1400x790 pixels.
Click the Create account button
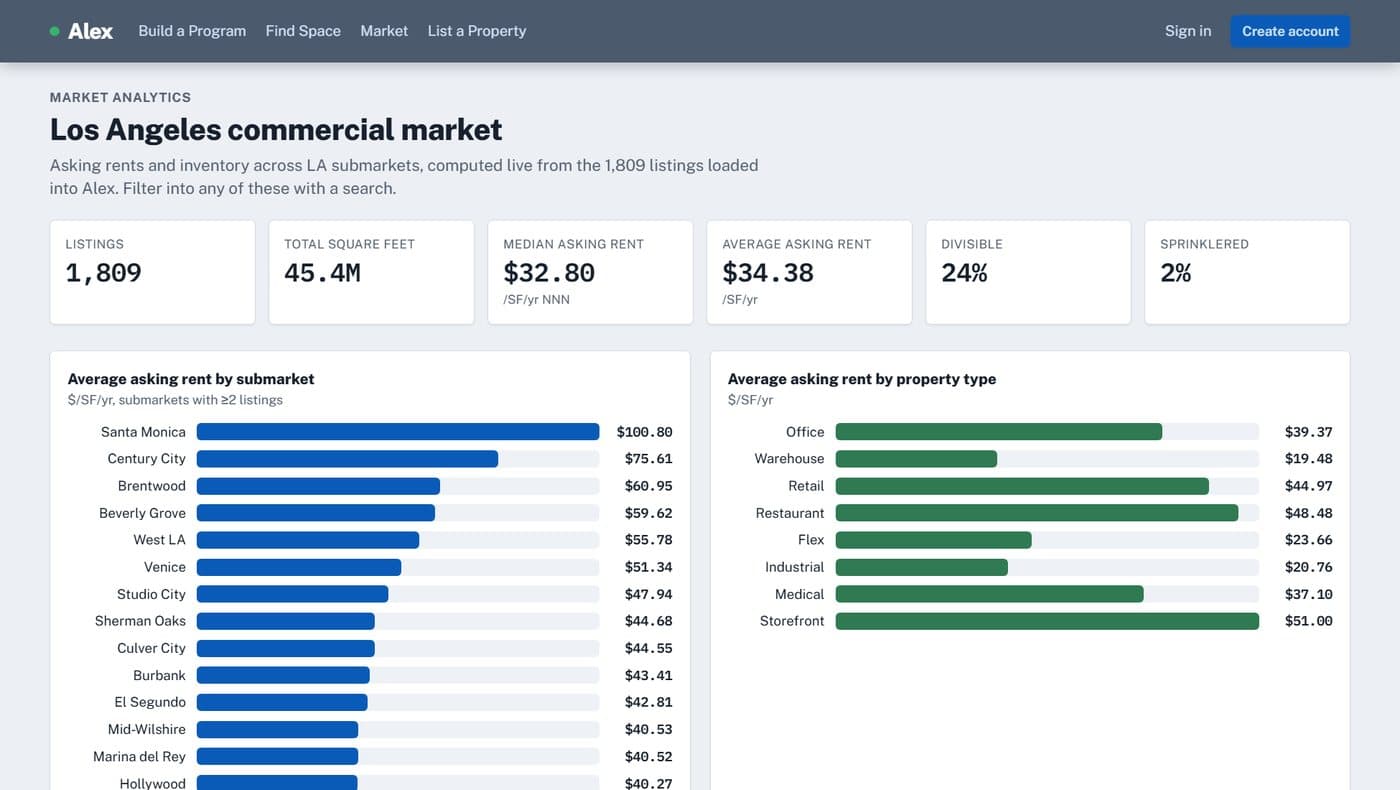(x=1290, y=31)
